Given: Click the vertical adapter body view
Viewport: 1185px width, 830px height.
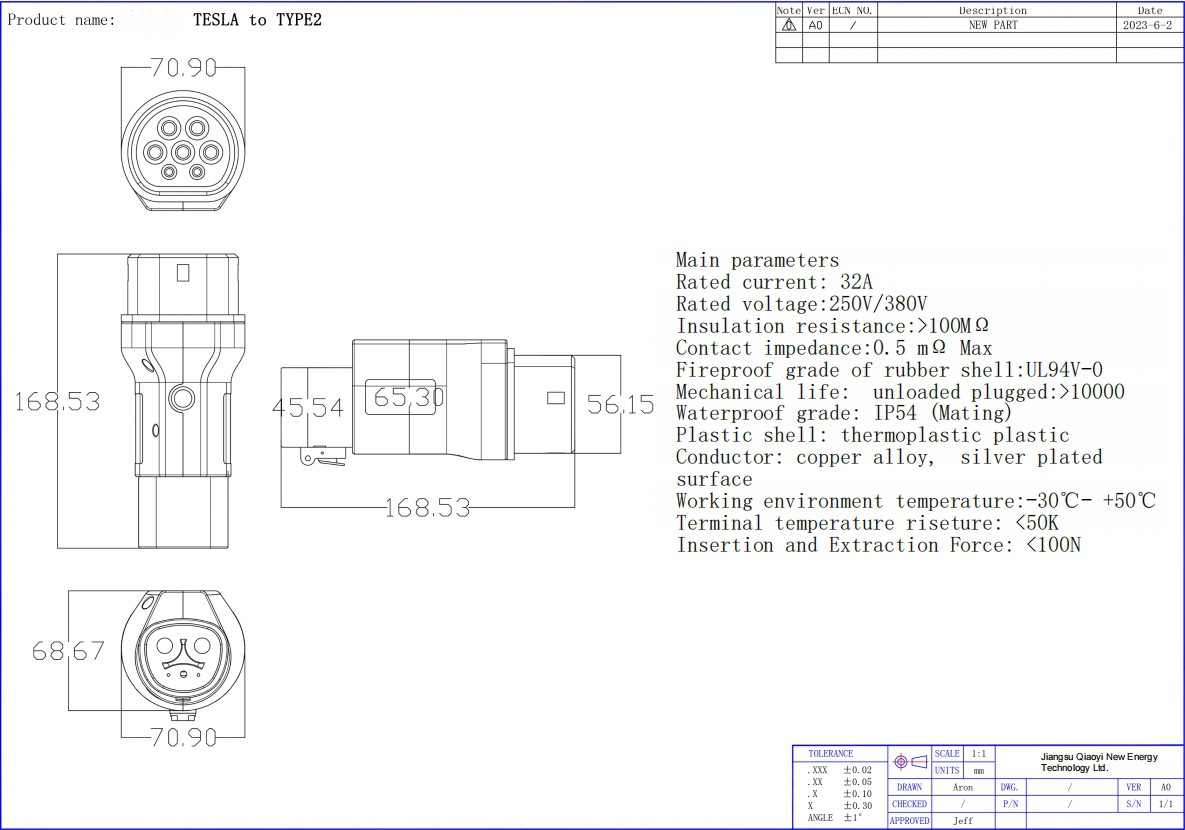Looking at the screenshot, I should click(x=182, y=400).
